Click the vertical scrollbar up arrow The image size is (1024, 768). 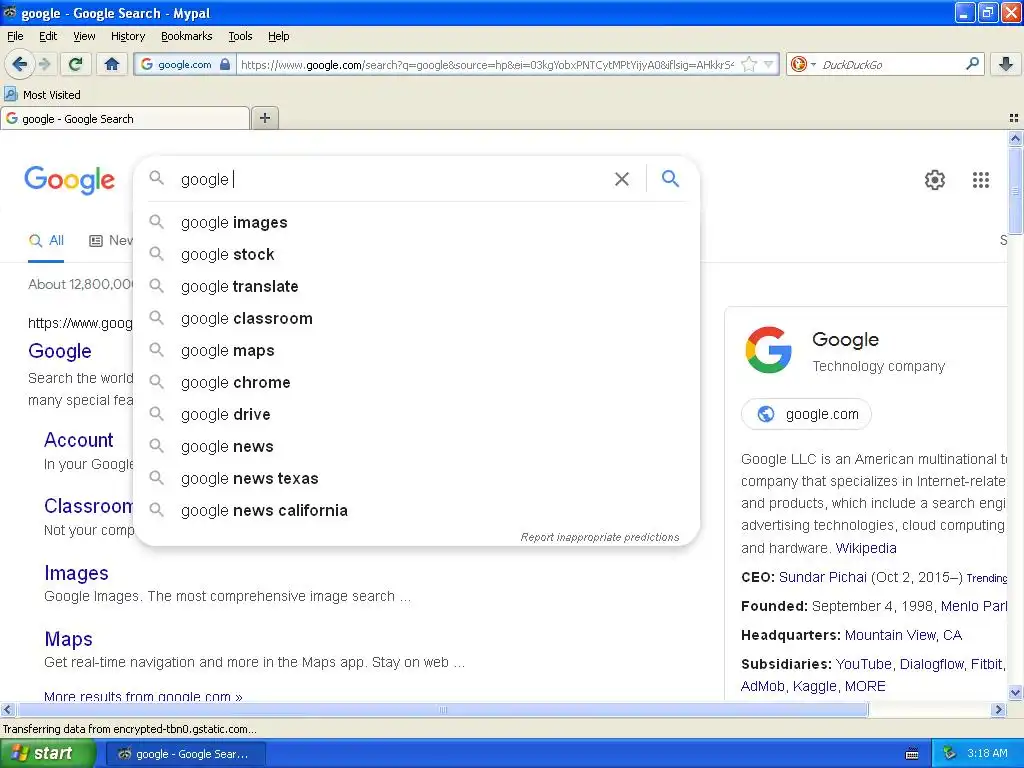tap(1015, 138)
